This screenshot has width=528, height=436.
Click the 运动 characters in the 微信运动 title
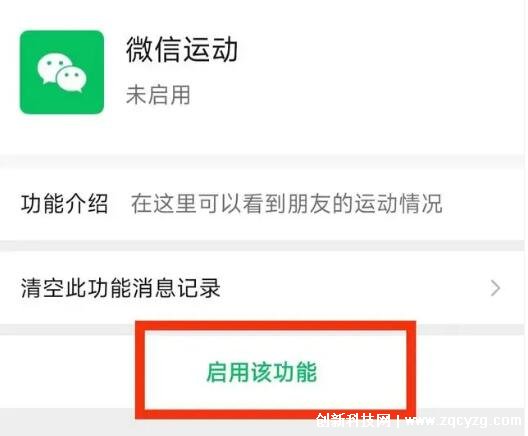coord(210,49)
